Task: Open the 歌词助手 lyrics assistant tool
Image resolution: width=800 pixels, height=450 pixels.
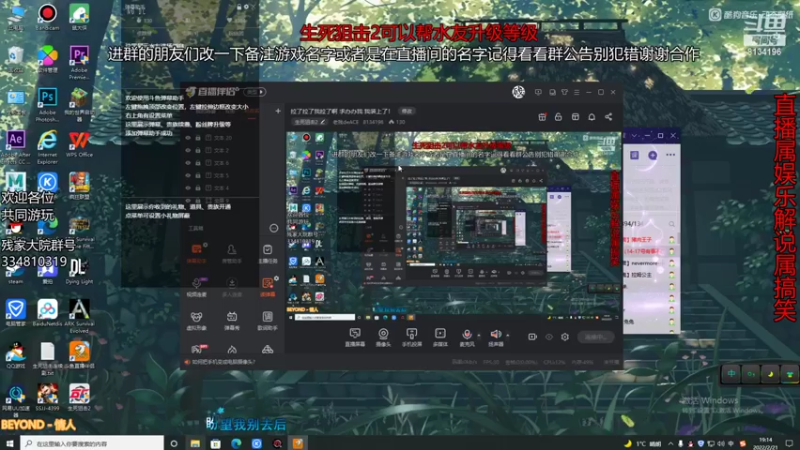Action: (267, 320)
